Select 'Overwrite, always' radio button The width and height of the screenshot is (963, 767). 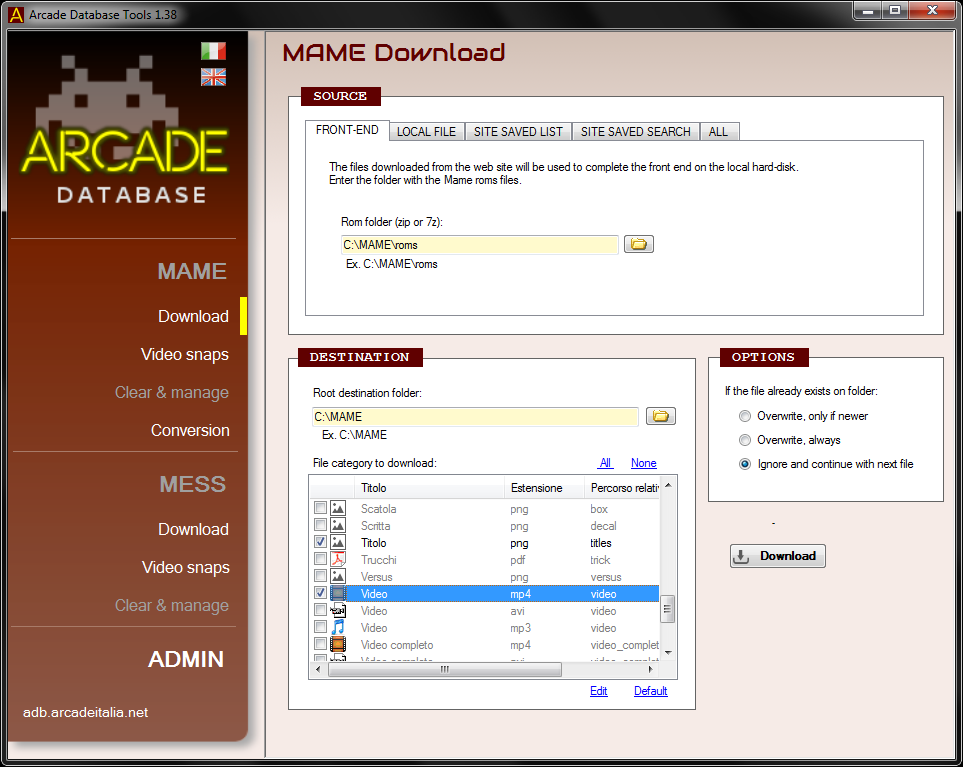click(x=744, y=440)
